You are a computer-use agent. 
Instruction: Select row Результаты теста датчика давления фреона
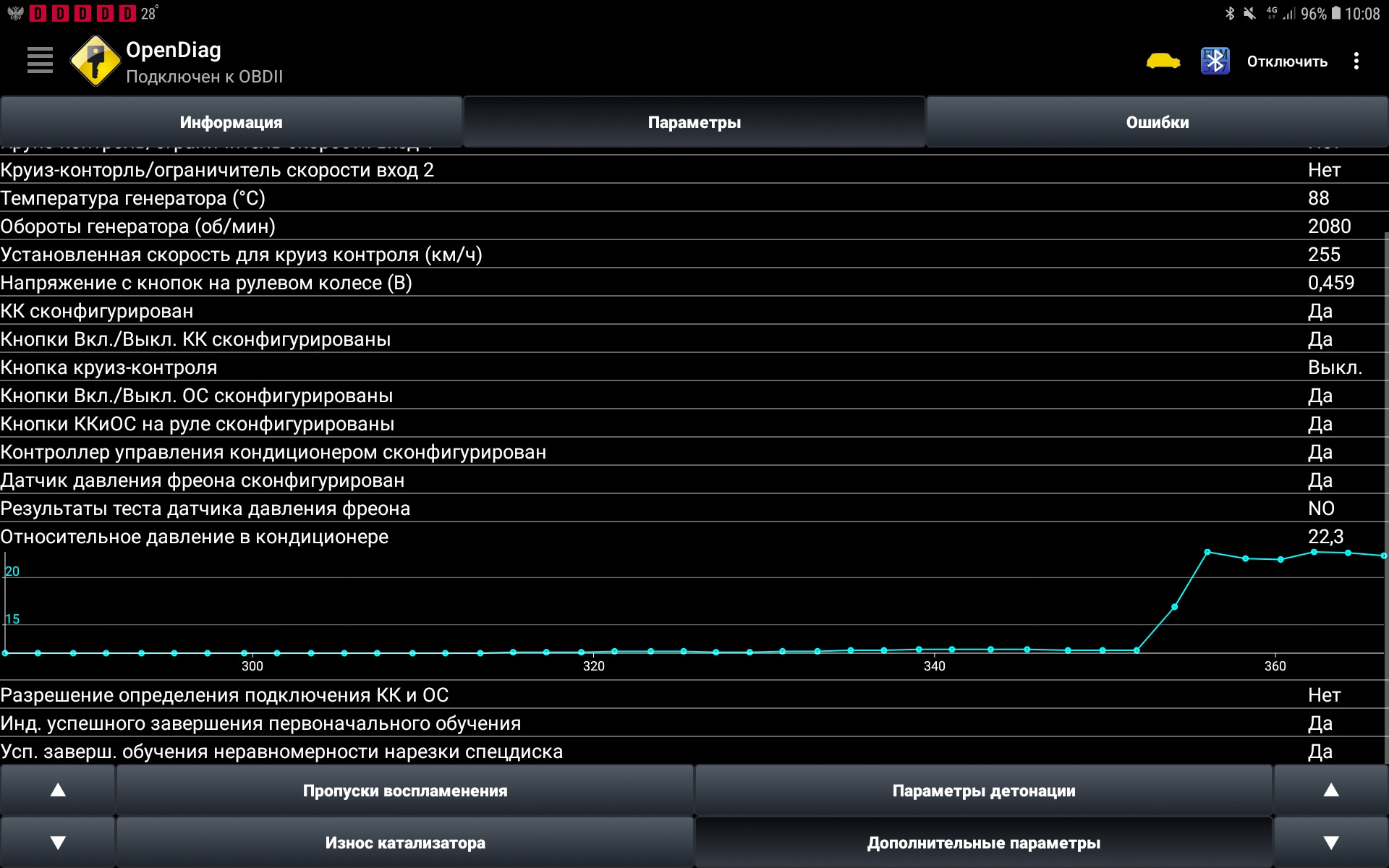pos(694,509)
